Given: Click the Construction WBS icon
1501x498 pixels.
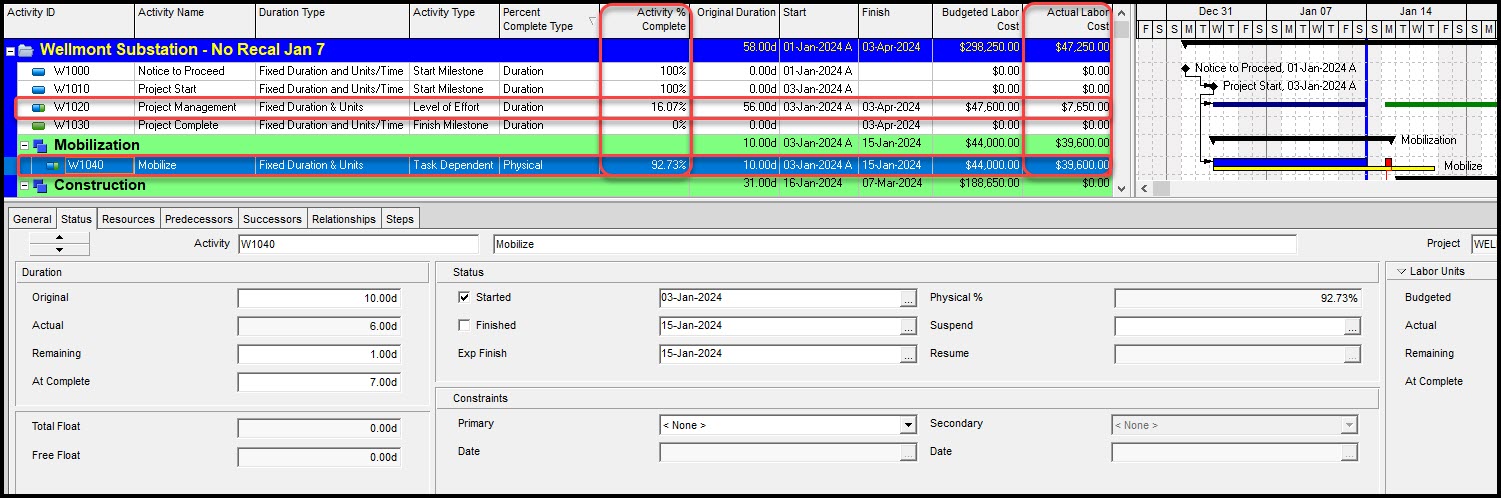Looking at the screenshot, I should coord(40,186).
